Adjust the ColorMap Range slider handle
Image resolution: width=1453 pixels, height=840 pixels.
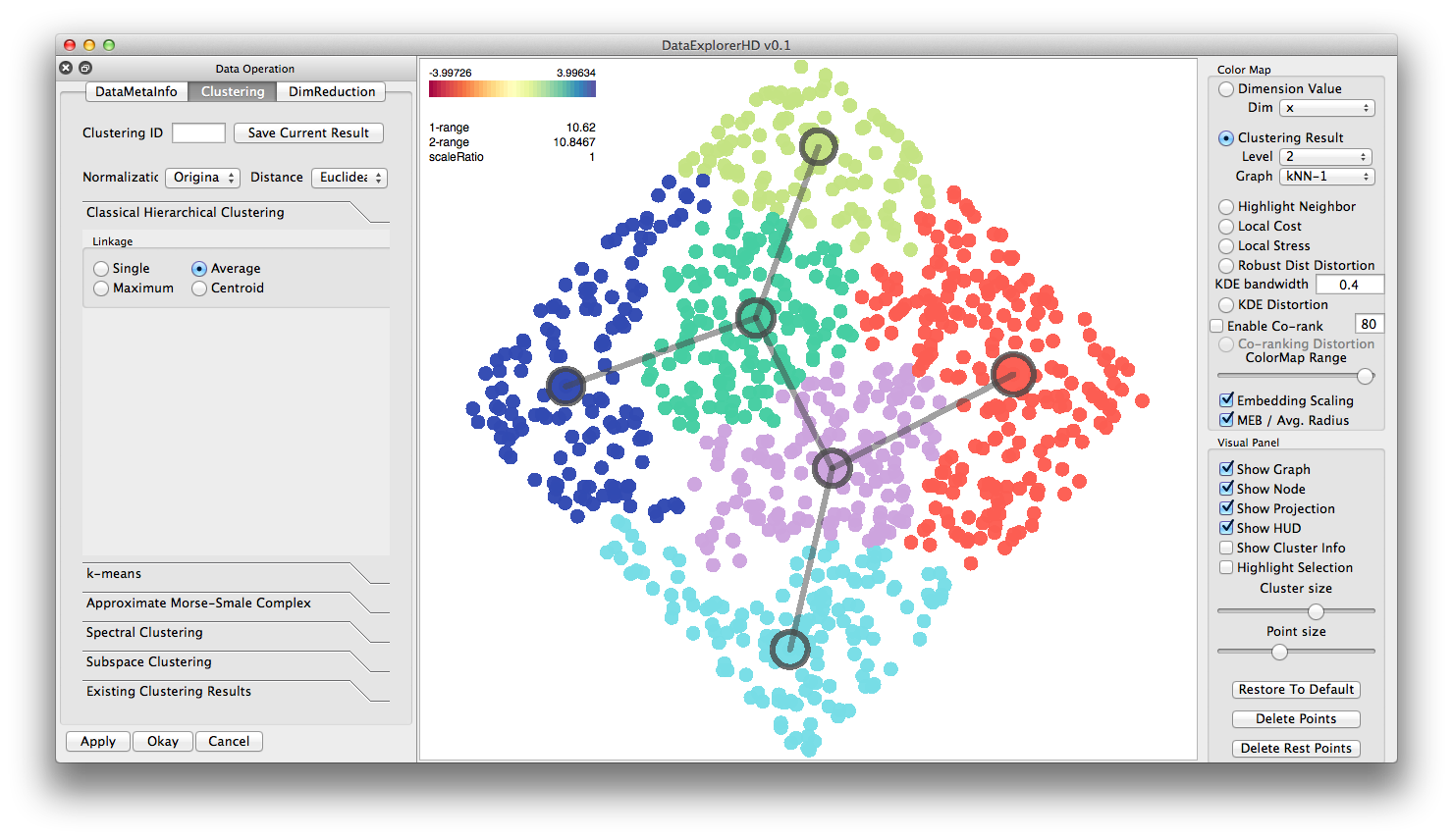coord(1365,376)
